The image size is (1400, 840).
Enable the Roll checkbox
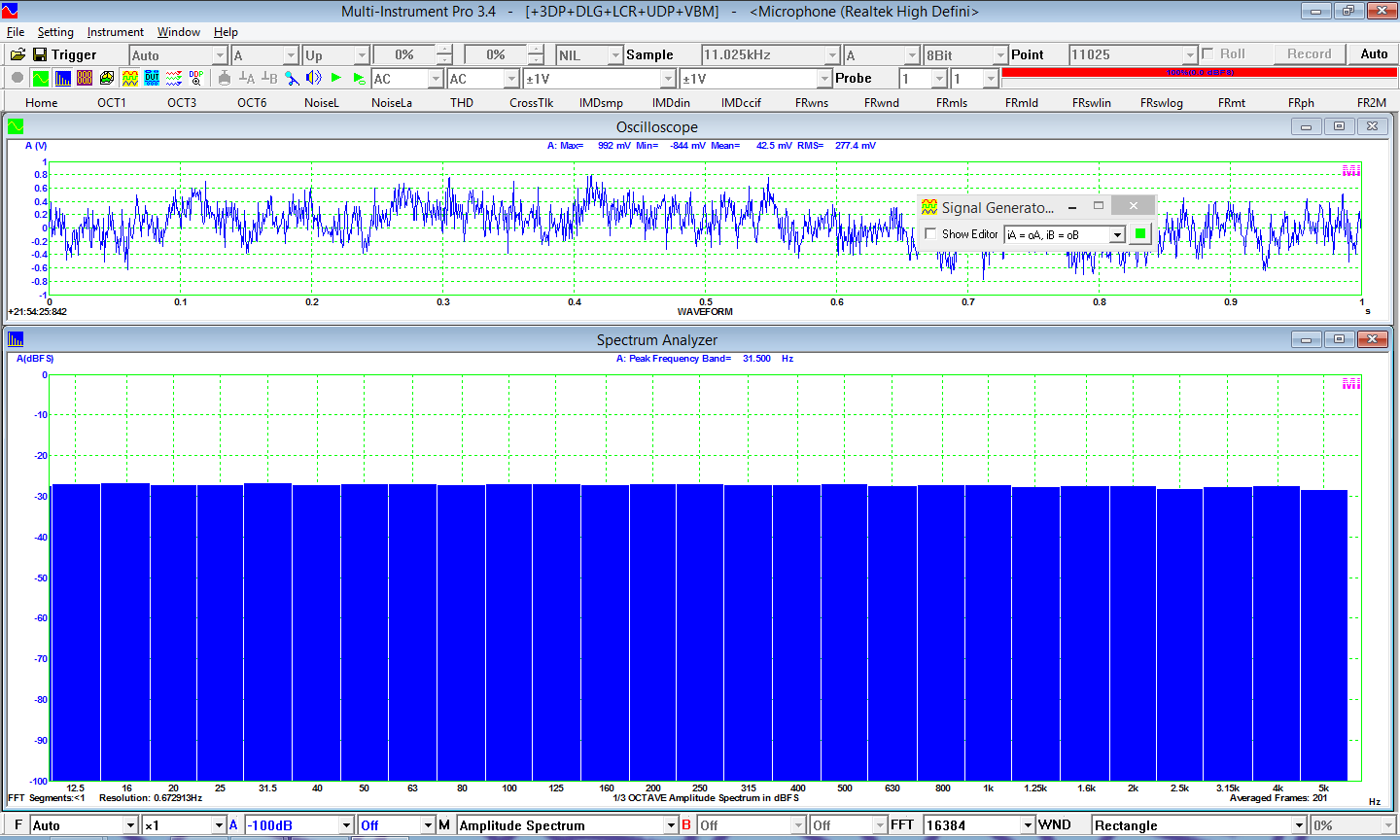click(x=1207, y=54)
